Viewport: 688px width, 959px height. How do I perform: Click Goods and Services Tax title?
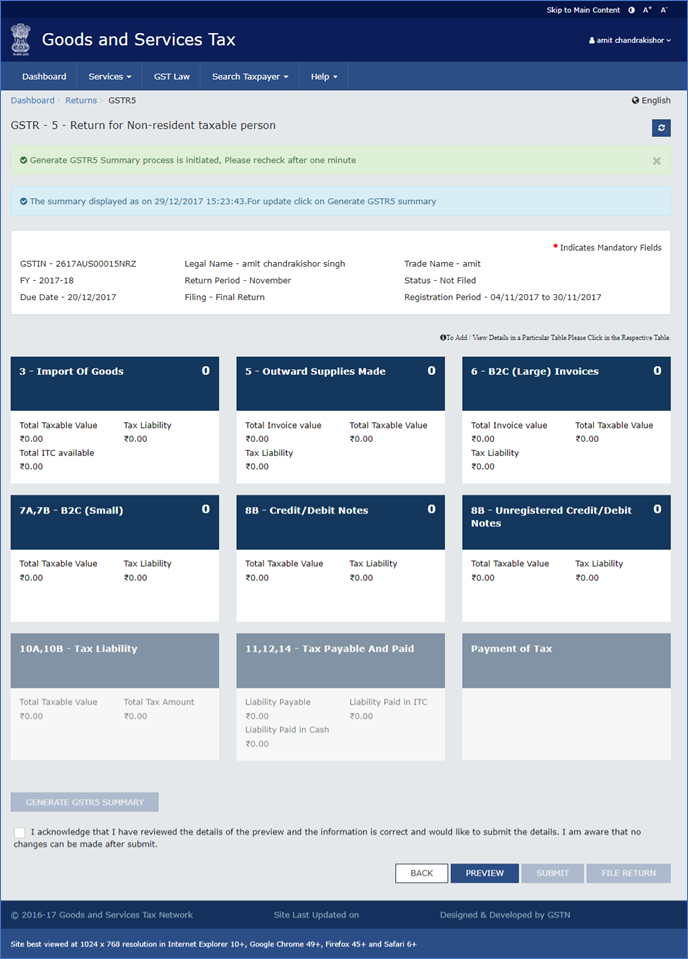tap(139, 40)
